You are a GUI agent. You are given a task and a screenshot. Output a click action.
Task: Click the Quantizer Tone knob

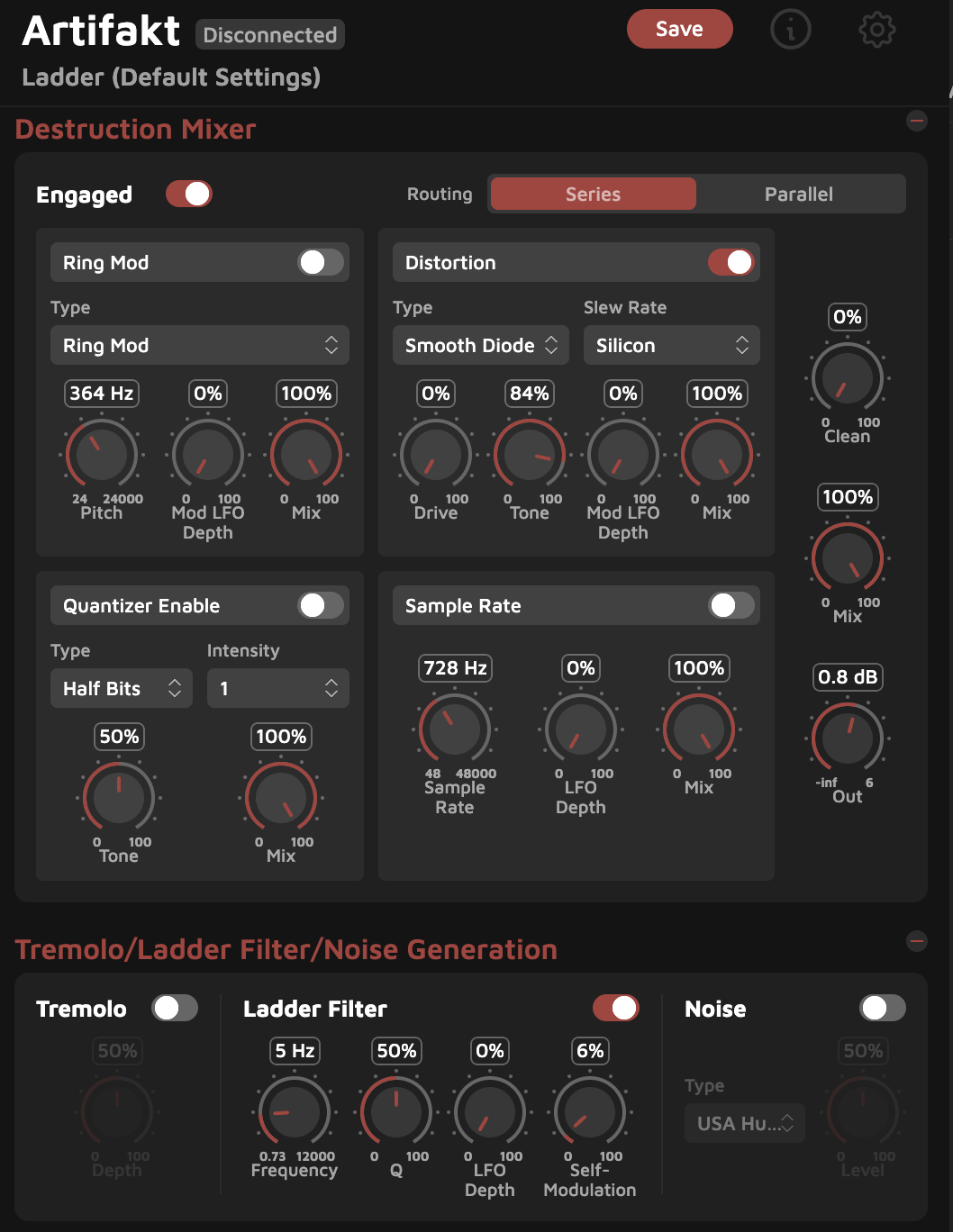pos(119,798)
